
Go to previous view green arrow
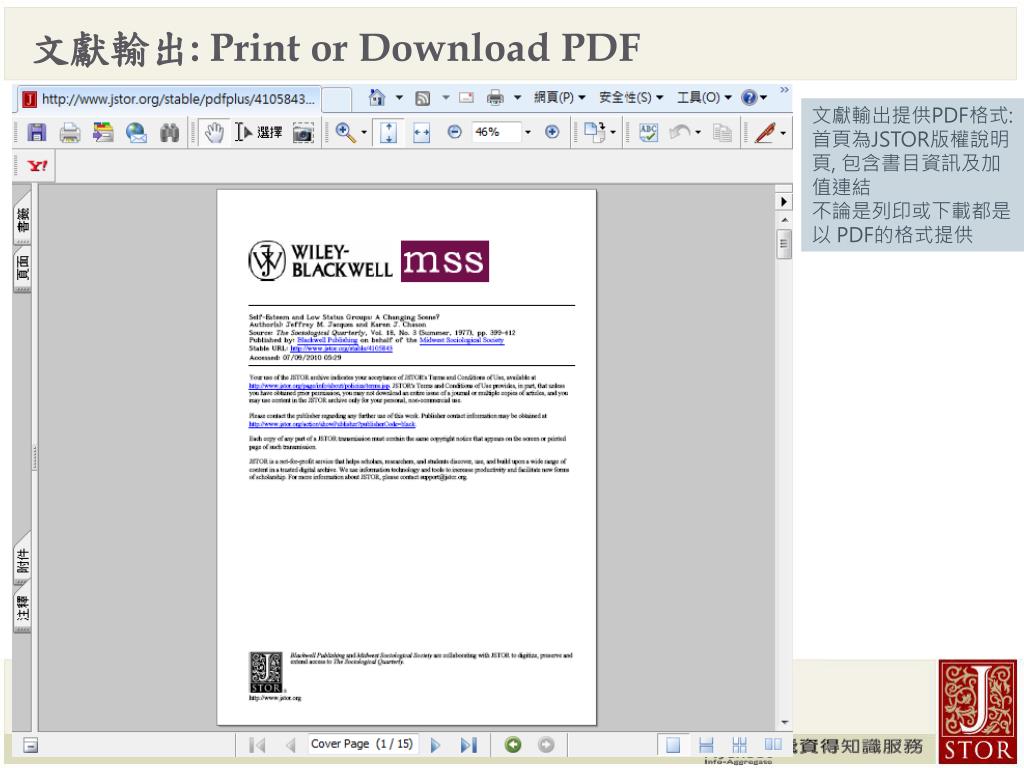(x=513, y=744)
